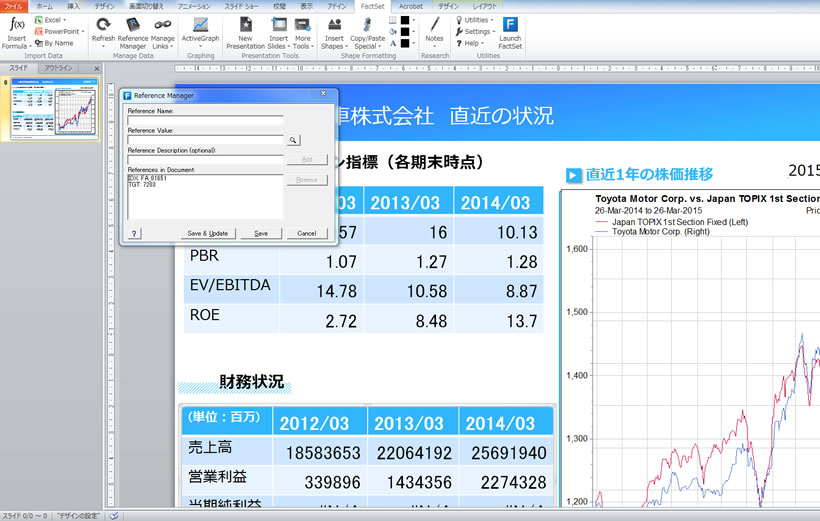The height and width of the screenshot is (521, 820).
Task: Click the Remove button in Reference Manager
Action: coord(307,180)
